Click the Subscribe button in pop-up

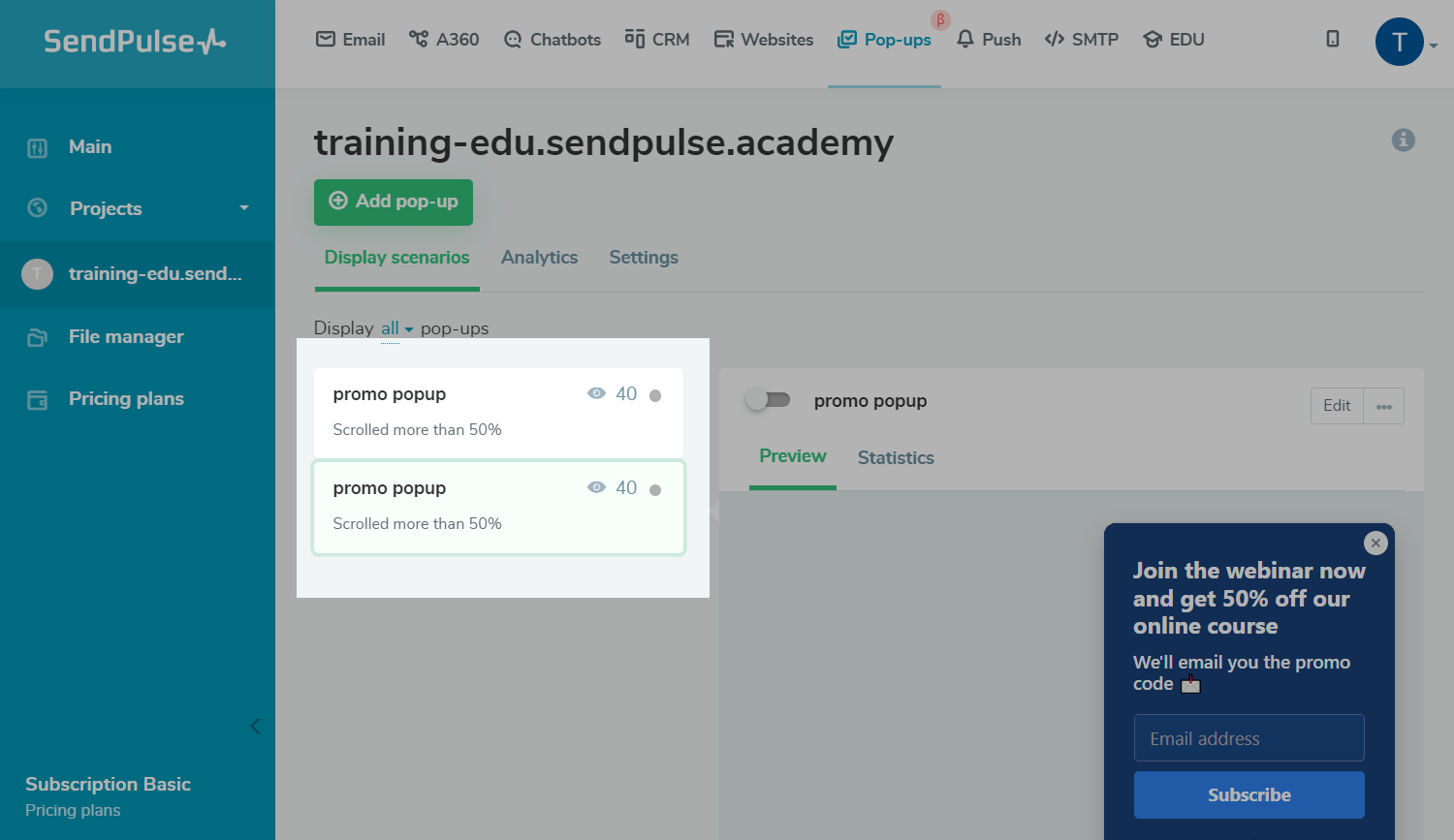[x=1249, y=795]
